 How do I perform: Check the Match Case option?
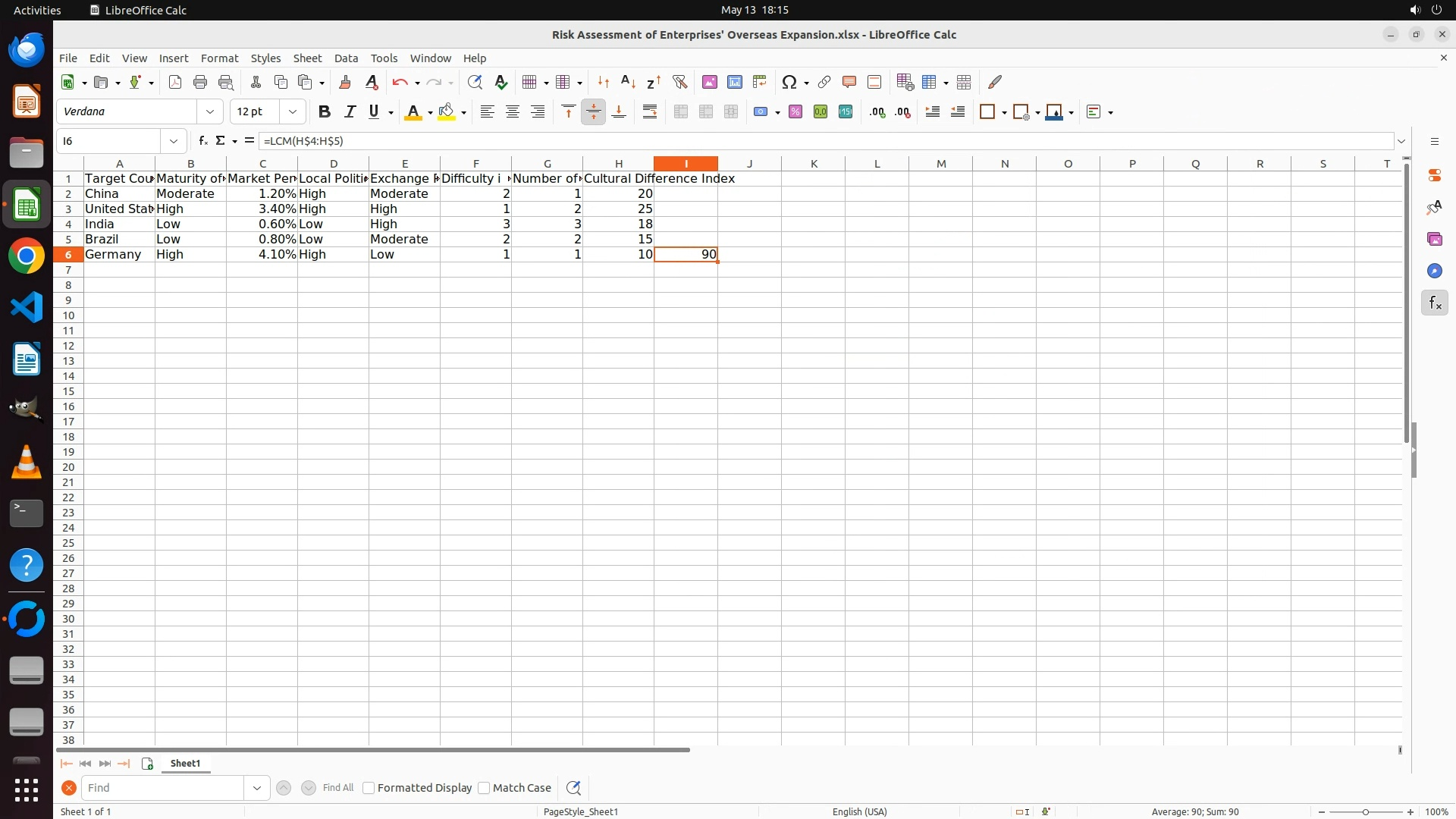coord(485,788)
